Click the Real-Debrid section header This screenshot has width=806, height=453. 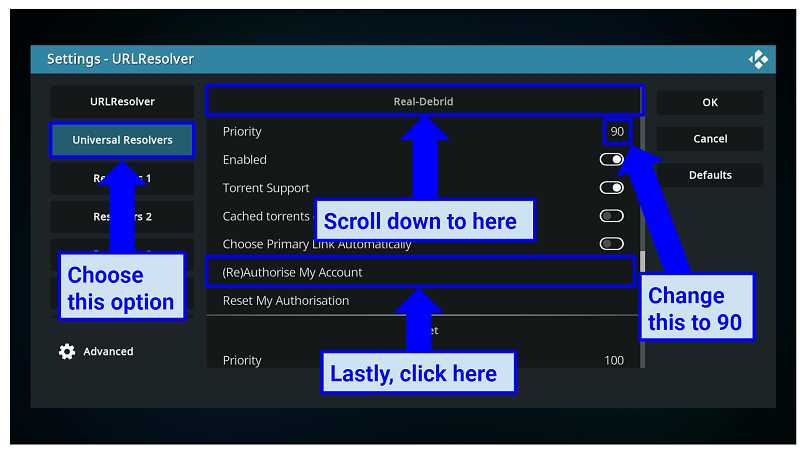[x=424, y=101]
